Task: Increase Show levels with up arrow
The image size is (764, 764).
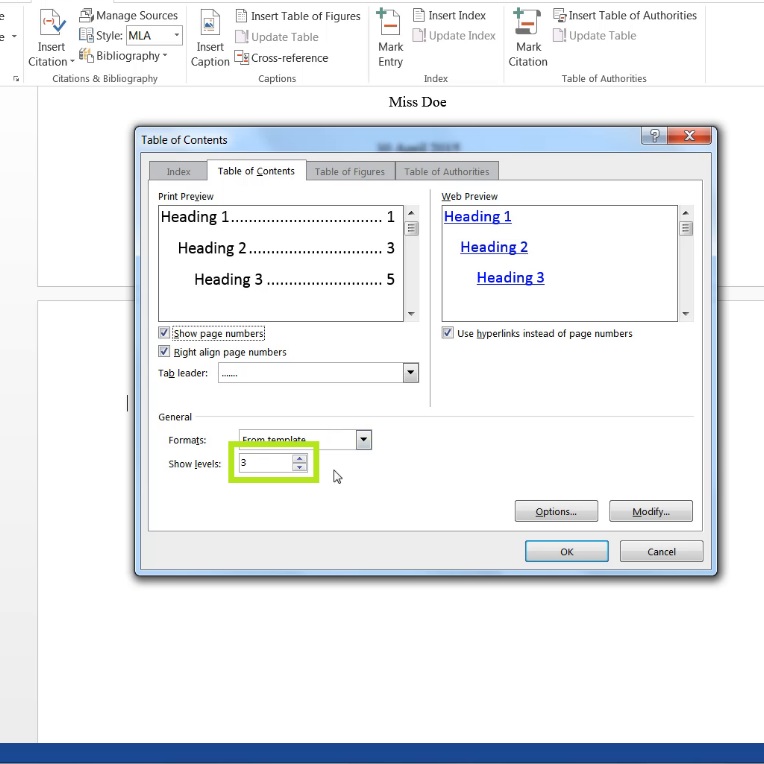Action: click(300, 458)
